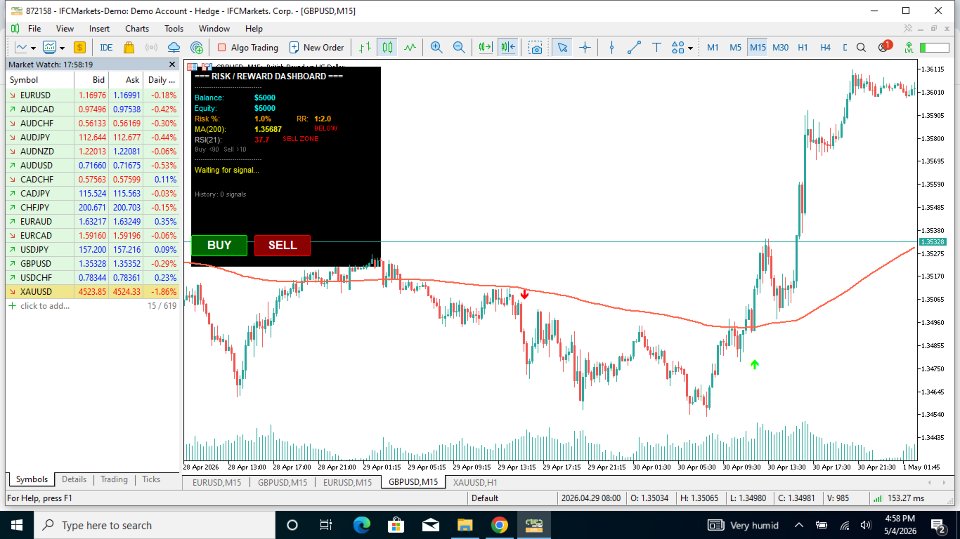Screen dimensions: 960x539
Task: Open the View menu
Action: coord(65,28)
